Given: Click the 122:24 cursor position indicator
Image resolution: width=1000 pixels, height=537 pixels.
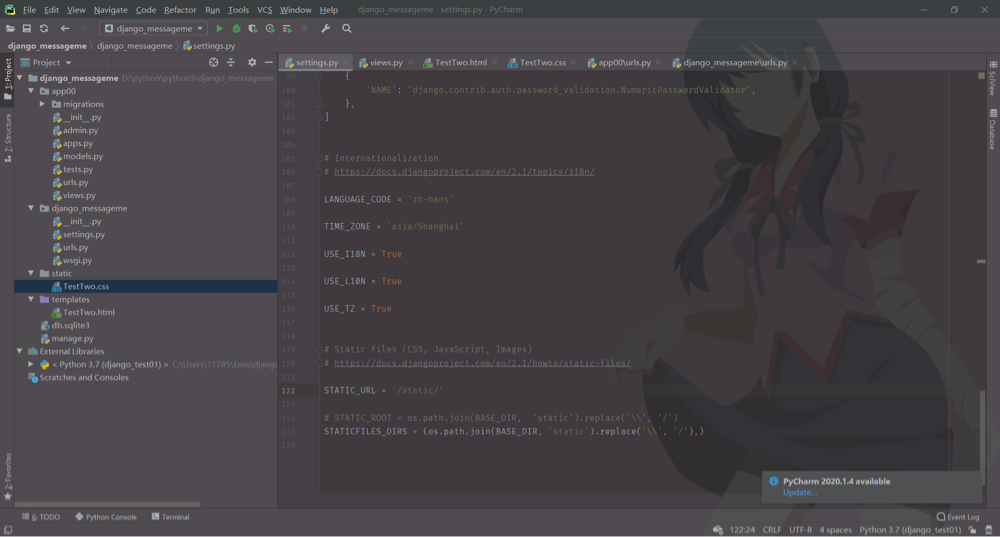Looking at the screenshot, I should tap(742, 530).
